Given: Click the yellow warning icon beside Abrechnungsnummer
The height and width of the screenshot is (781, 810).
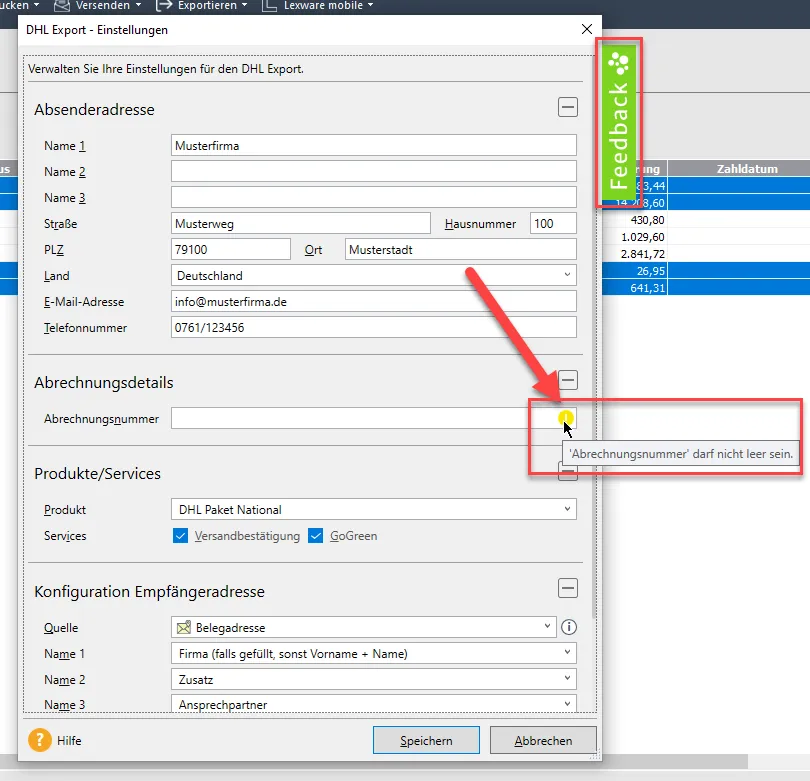Looking at the screenshot, I should [x=566, y=418].
